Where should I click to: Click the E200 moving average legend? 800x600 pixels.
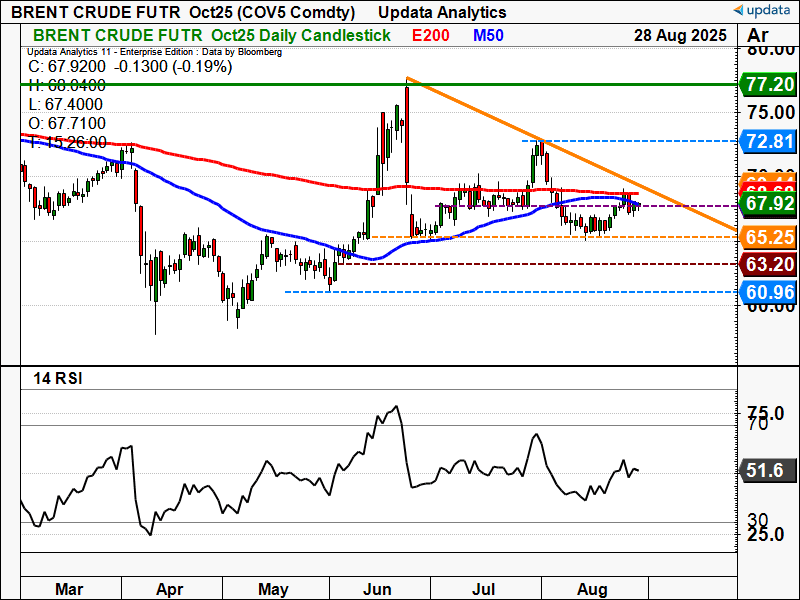click(x=431, y=35)
